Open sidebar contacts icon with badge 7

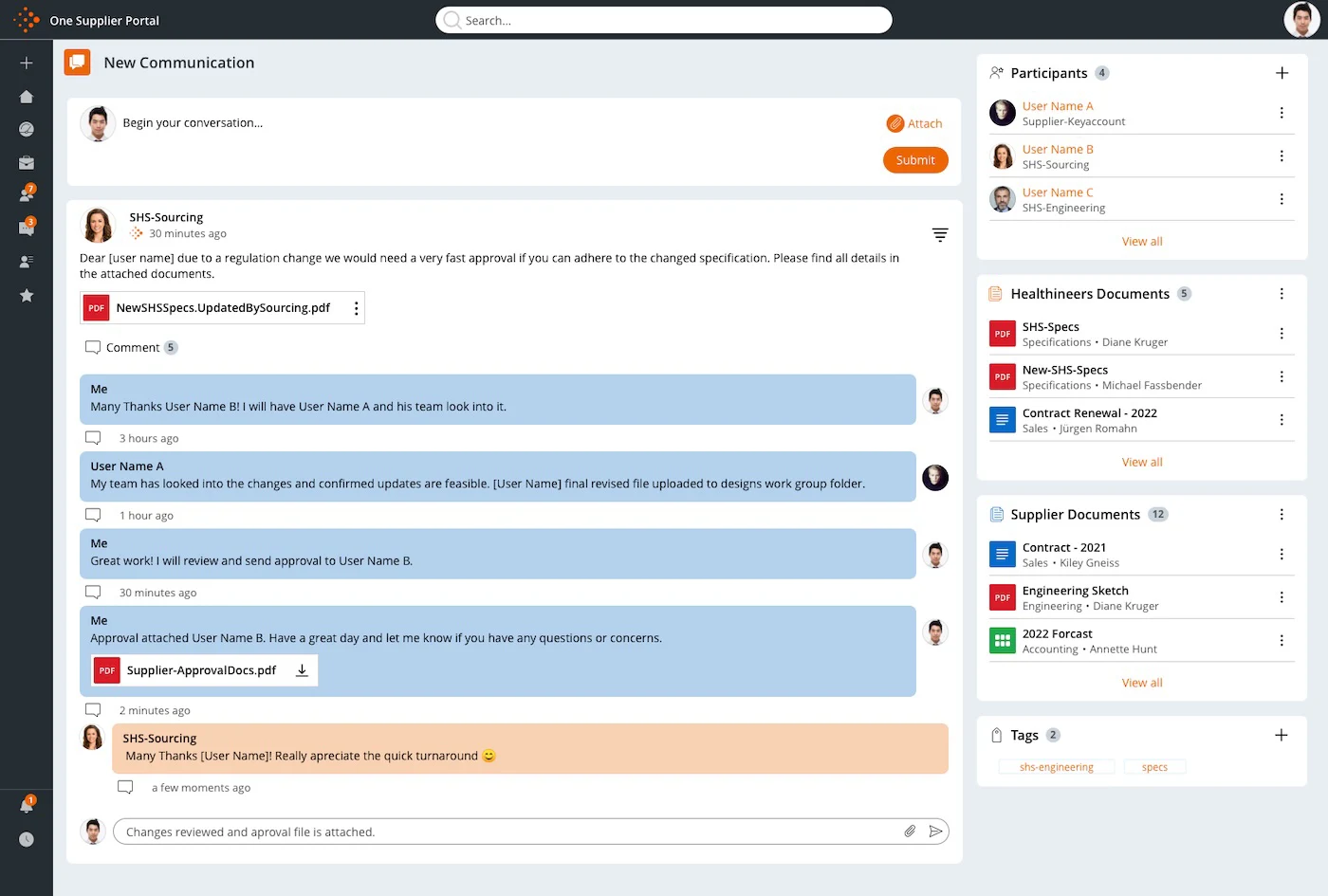[27, 194]
